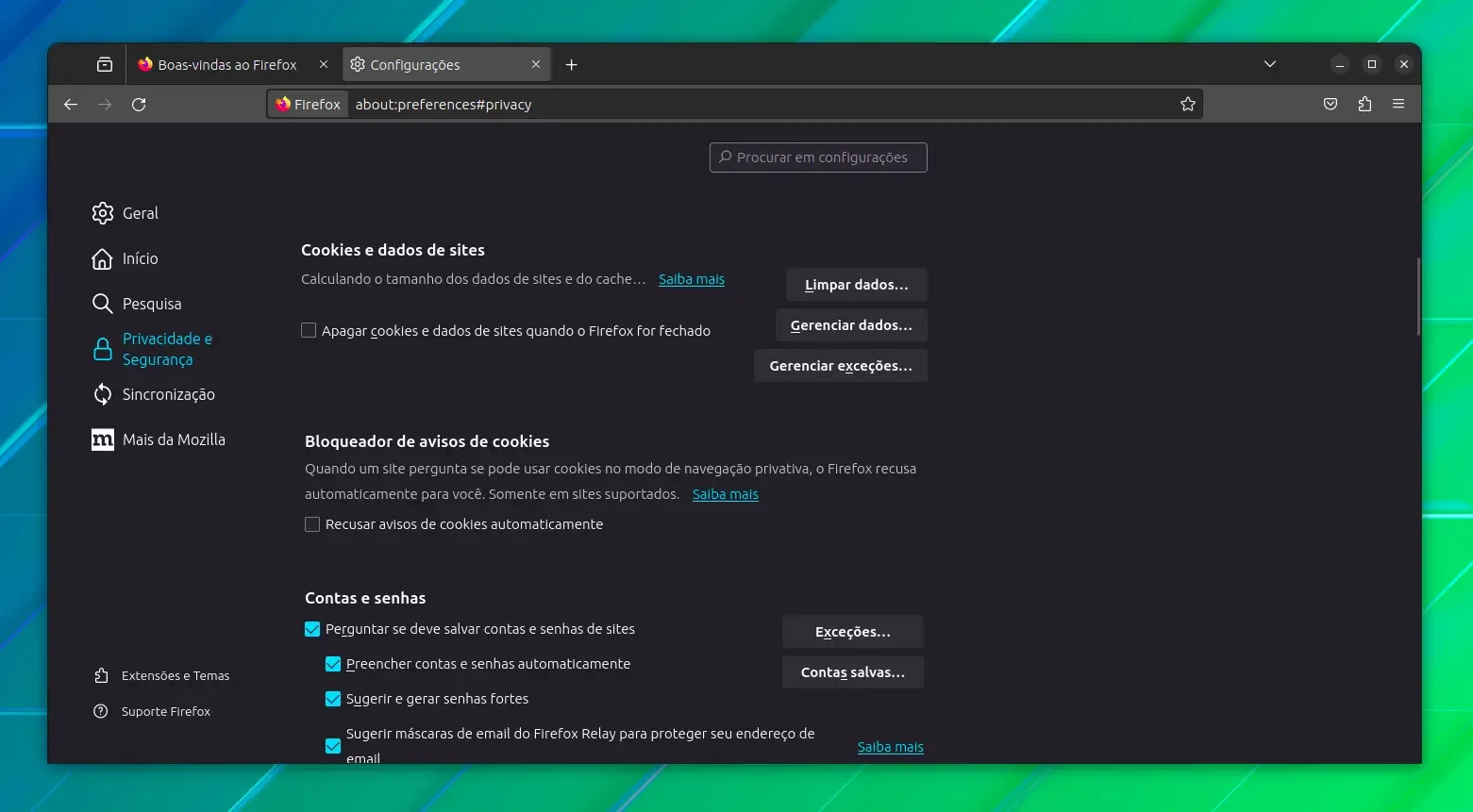Click the Contas e senhas heading
The width and height of the screenshot is (1473, 812).
(365, 598)
